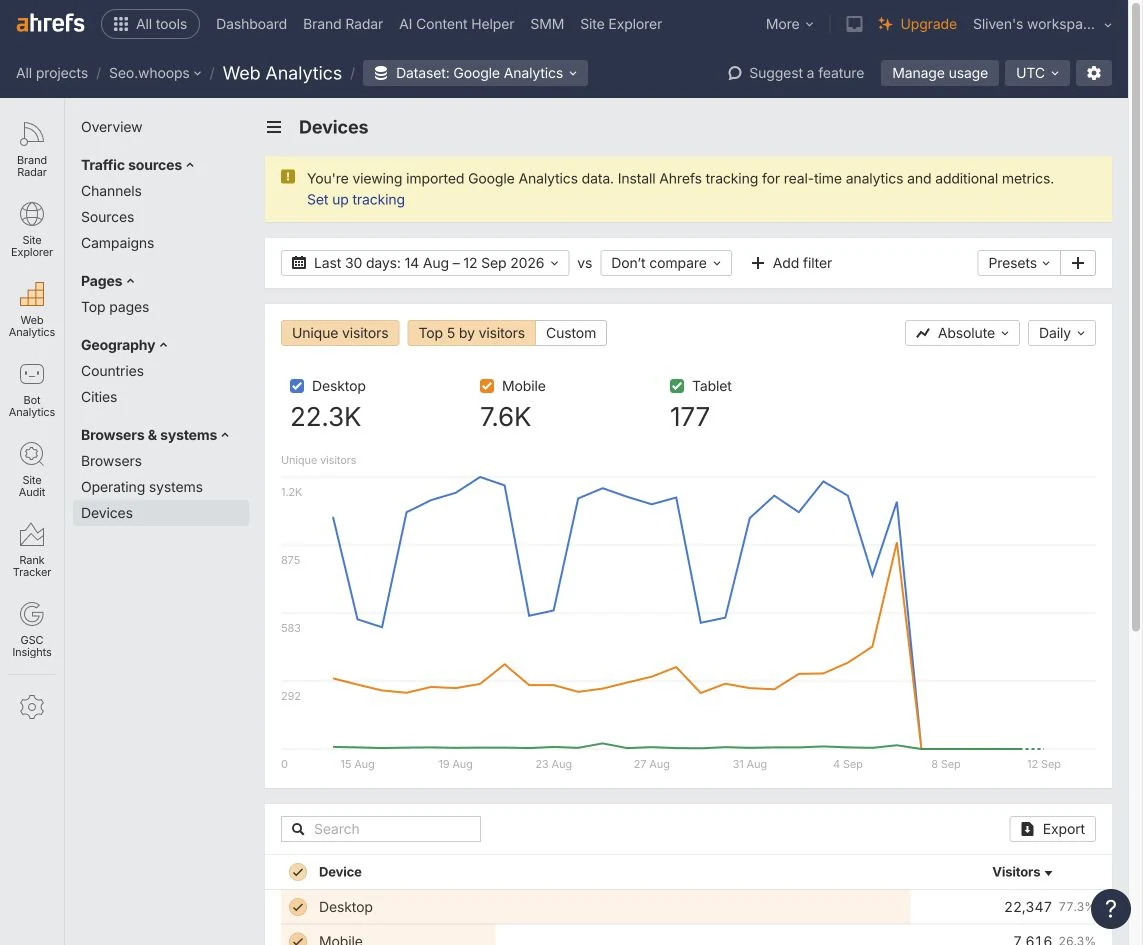
Task: Click the Manage usage button
Action: pyautogui.click(x=940, y=73)
